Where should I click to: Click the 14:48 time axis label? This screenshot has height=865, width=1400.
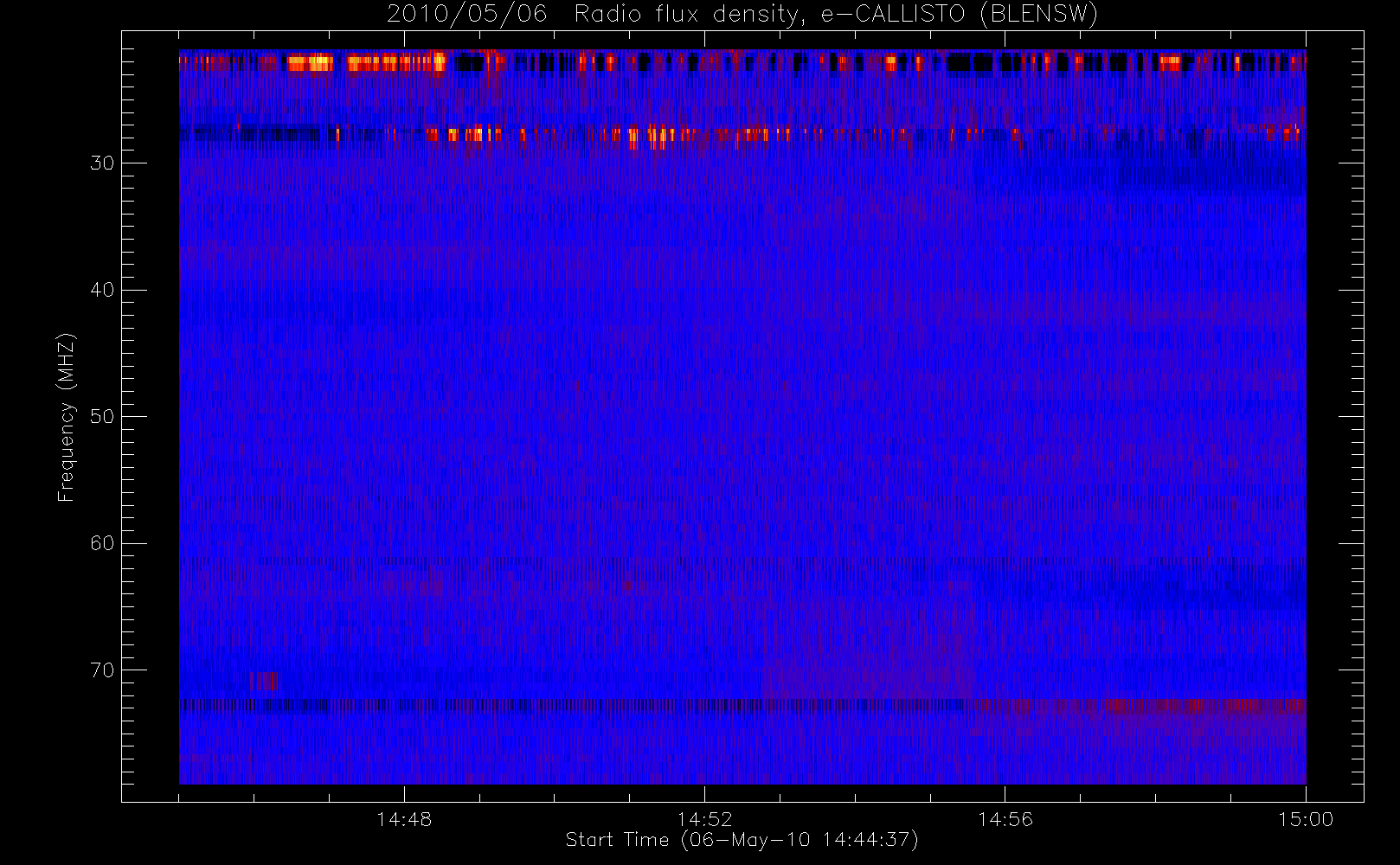(404, 818)
